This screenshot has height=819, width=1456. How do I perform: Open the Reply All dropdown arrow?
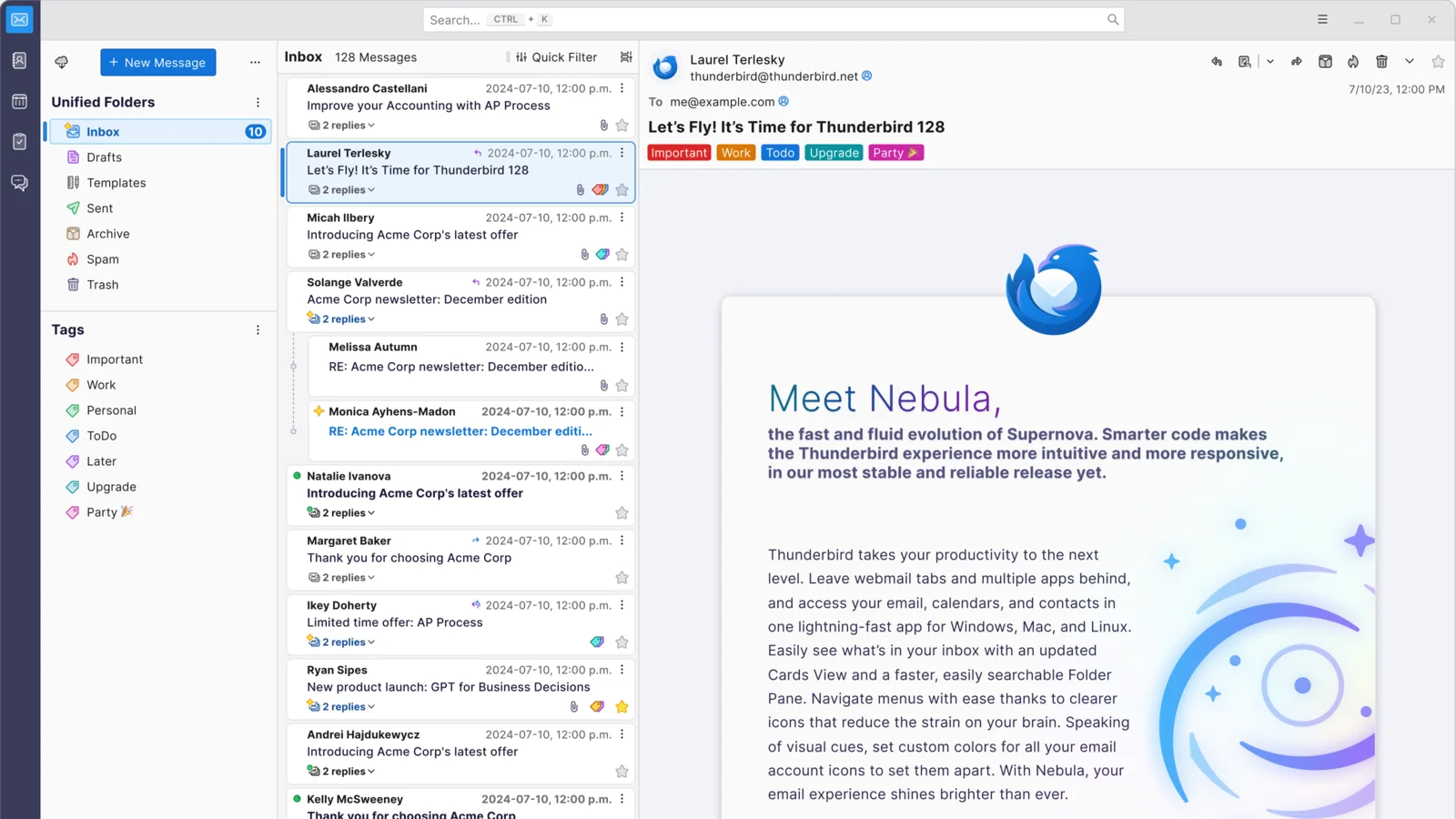1270,62
